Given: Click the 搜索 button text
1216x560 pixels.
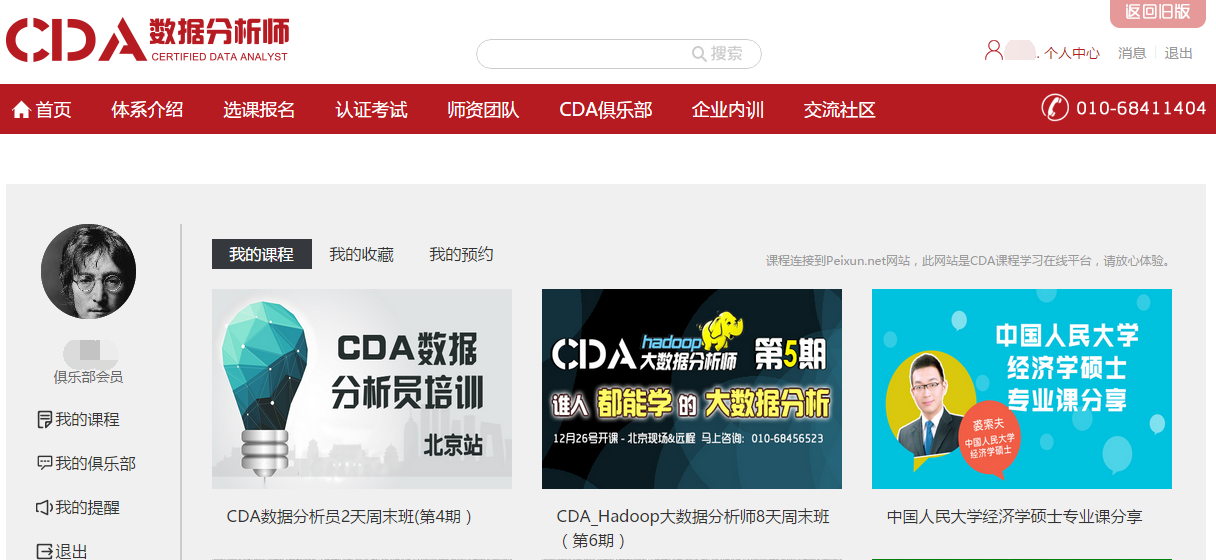Looking at the screenshot, I should (x=727, y=54).
